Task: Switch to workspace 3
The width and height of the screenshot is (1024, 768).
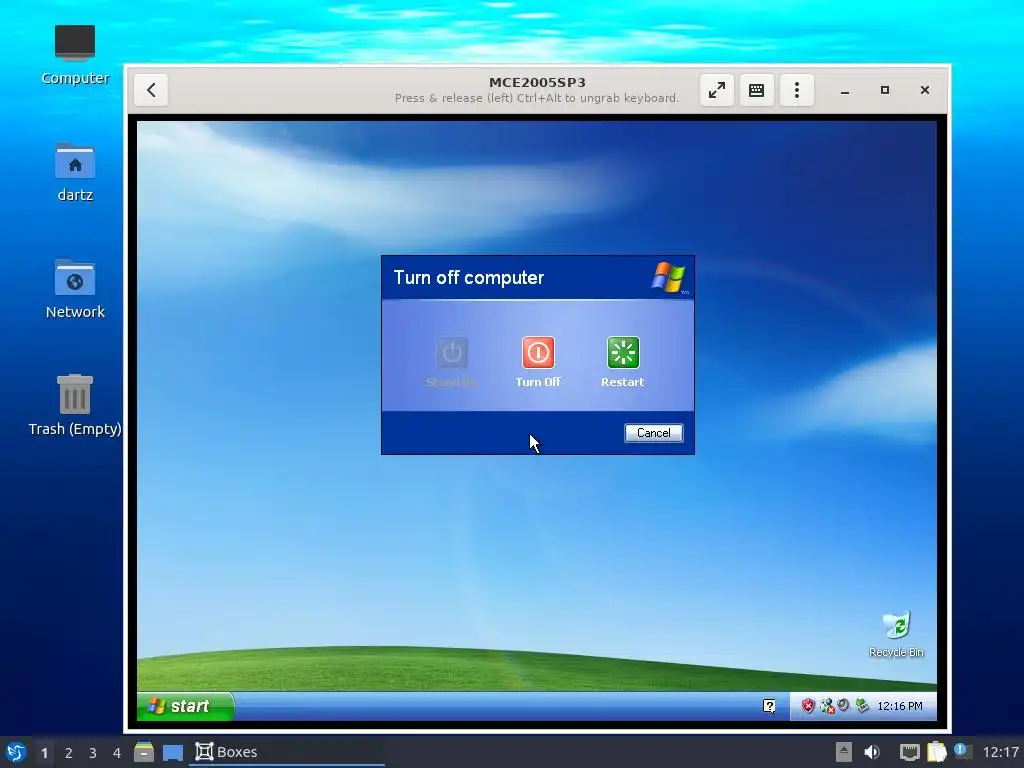Action: [x=93, y=753]
